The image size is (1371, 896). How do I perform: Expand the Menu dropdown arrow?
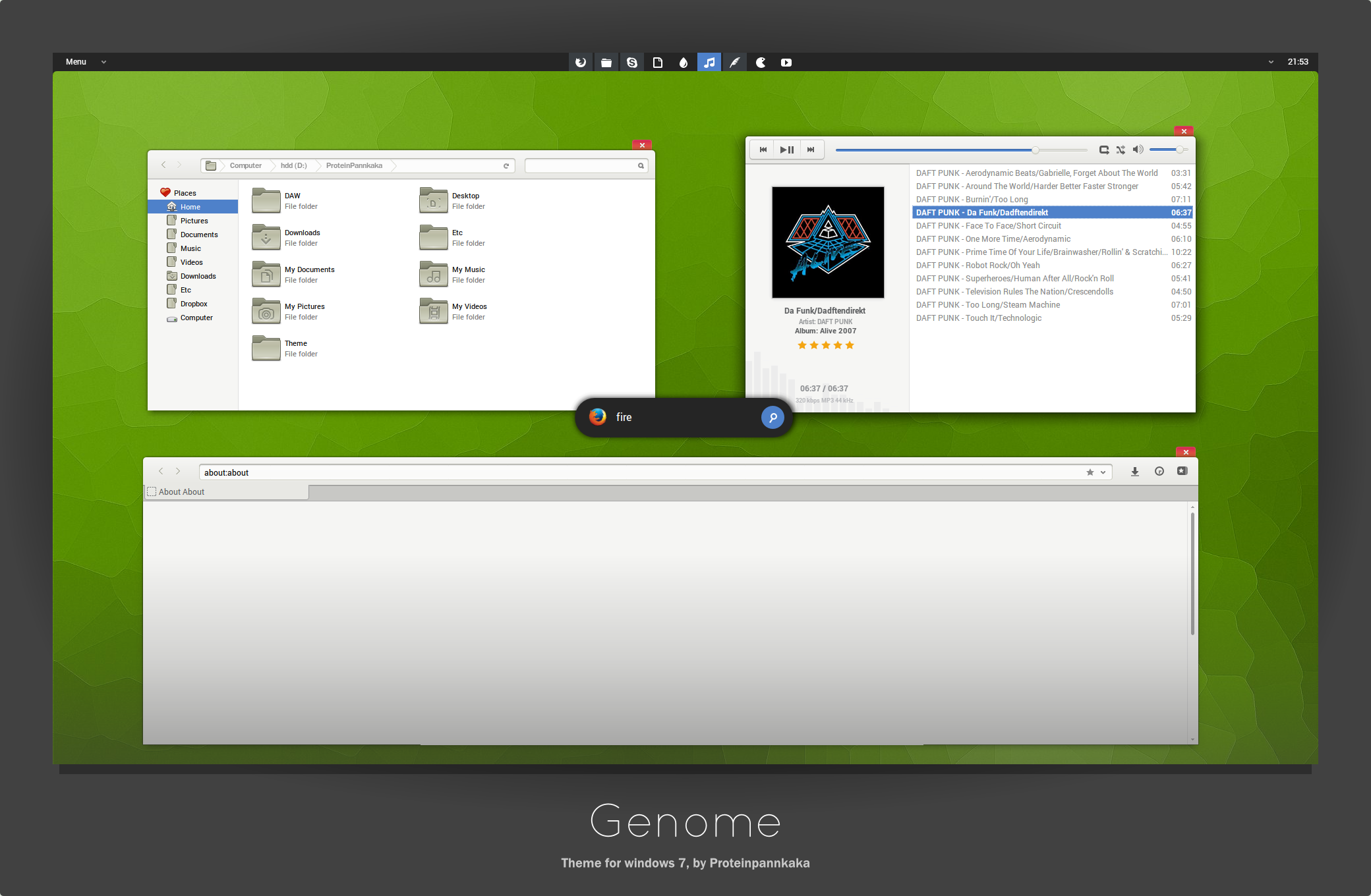click(x=103, y=62)
